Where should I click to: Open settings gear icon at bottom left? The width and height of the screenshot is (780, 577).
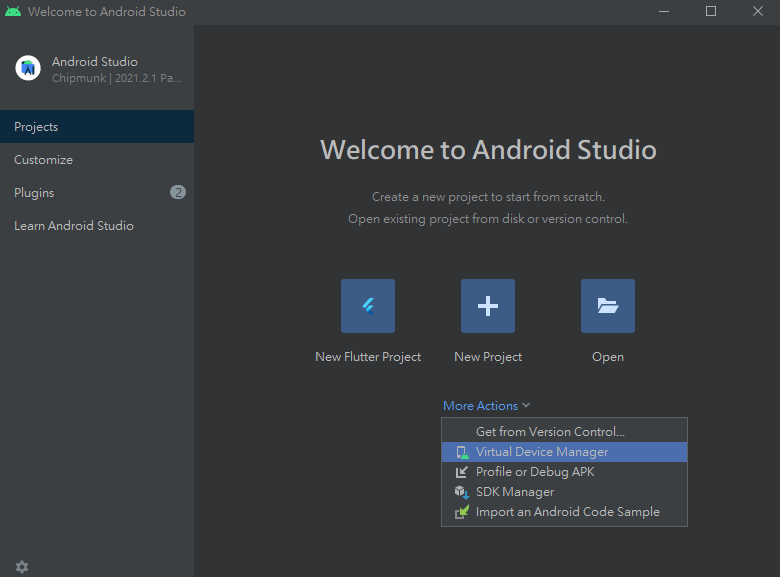22,567
